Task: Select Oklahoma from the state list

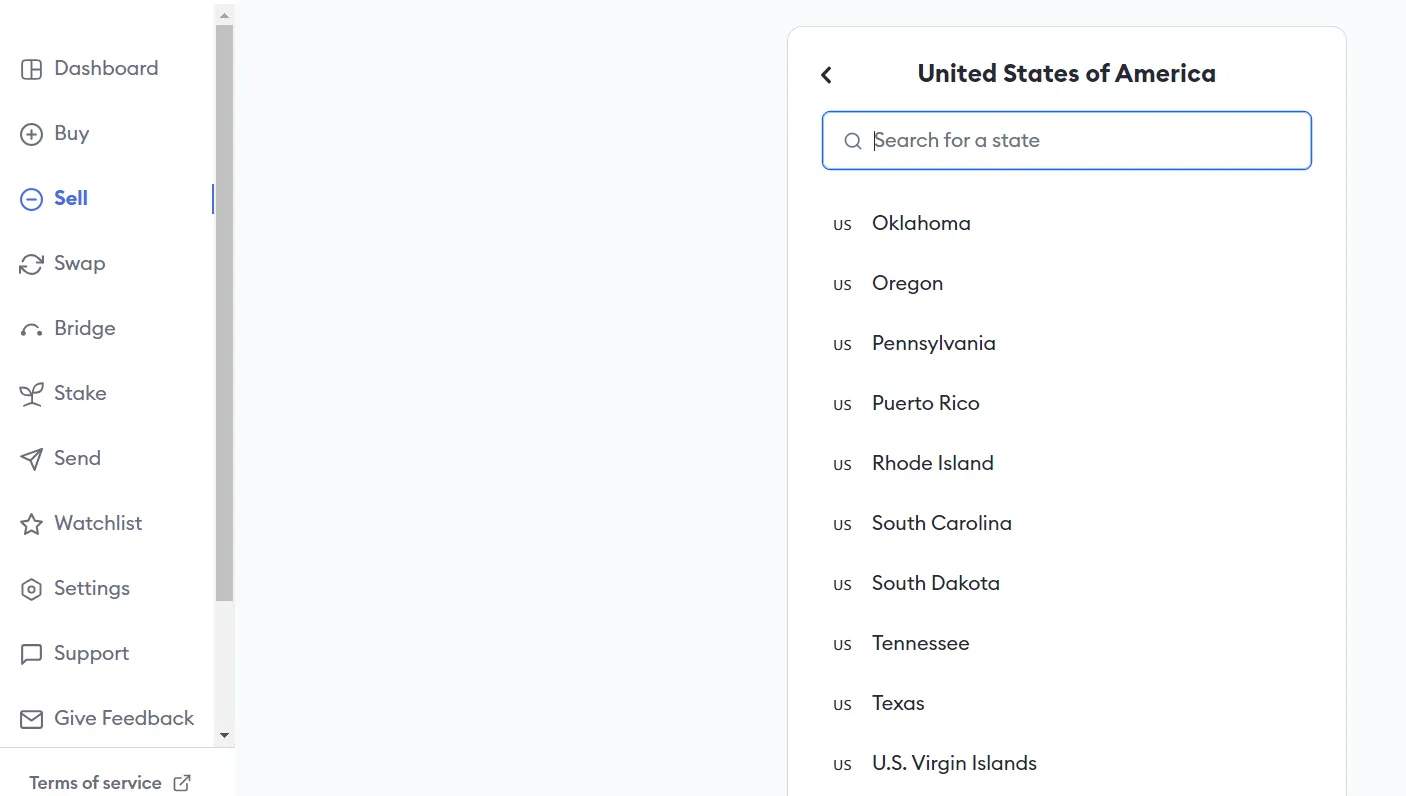Action: pos(921,223)
